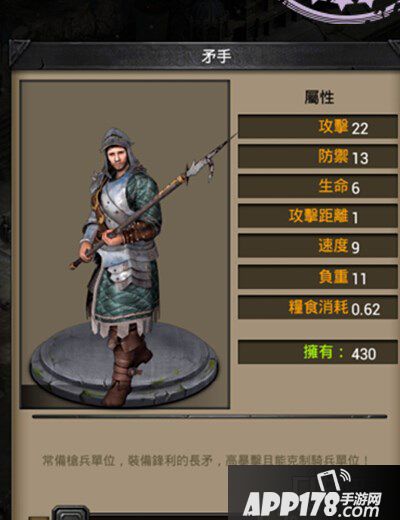Select the 攻擊距離 1 attribute row
This screenshot has height=520, width=400.
[x=318, y=216]
